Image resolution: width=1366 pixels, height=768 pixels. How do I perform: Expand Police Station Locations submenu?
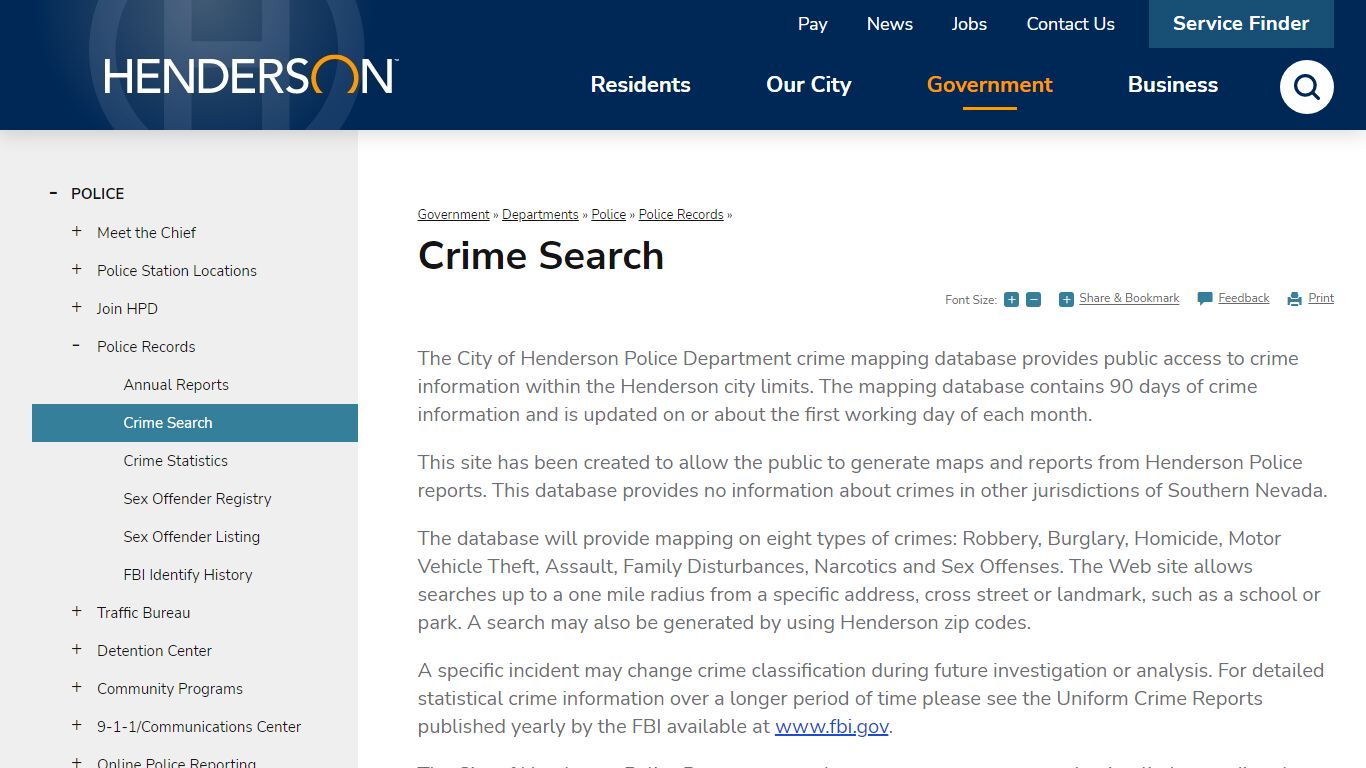77,269
